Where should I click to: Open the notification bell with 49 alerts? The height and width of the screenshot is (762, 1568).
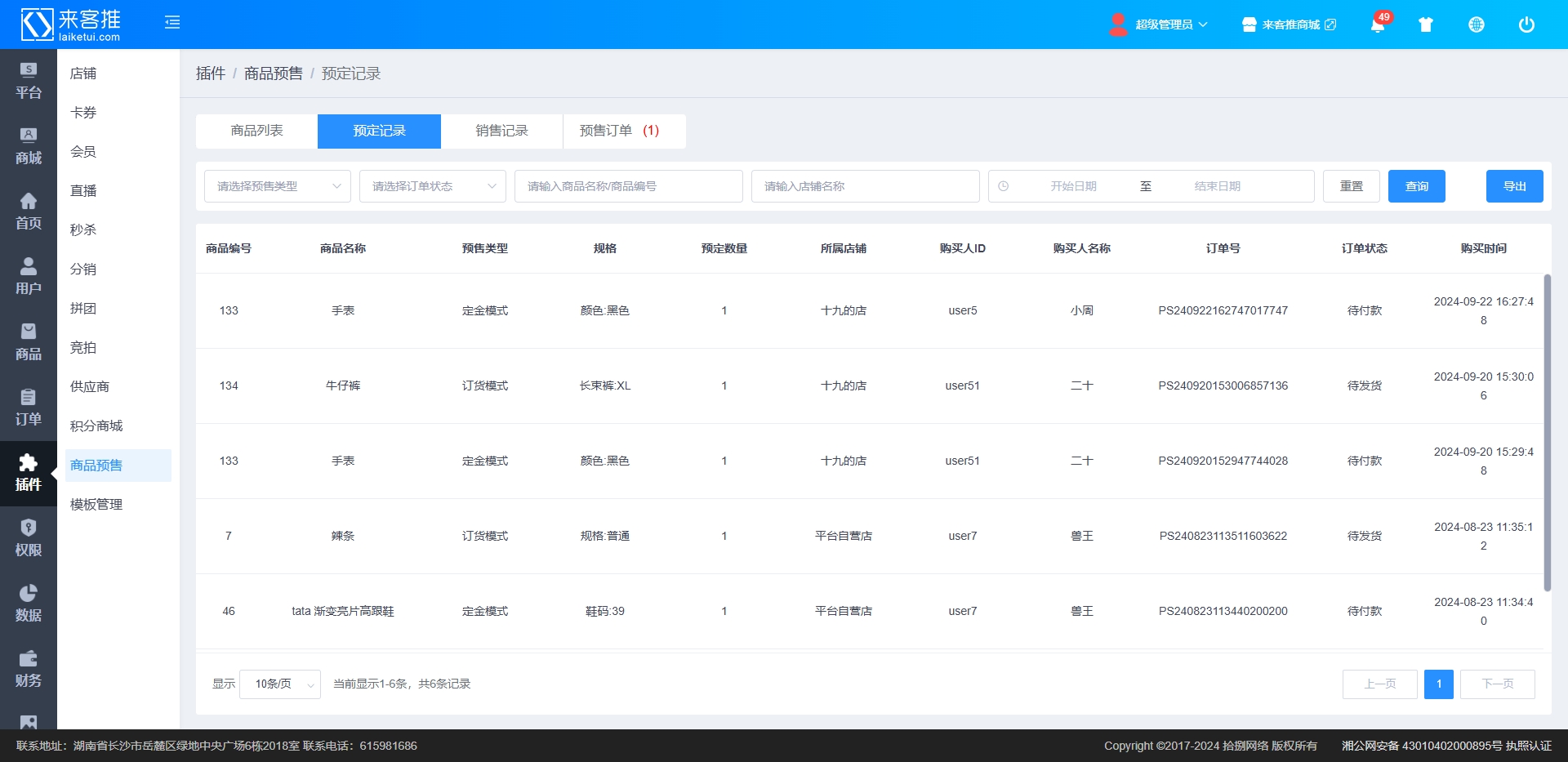tap(1378, 25)
